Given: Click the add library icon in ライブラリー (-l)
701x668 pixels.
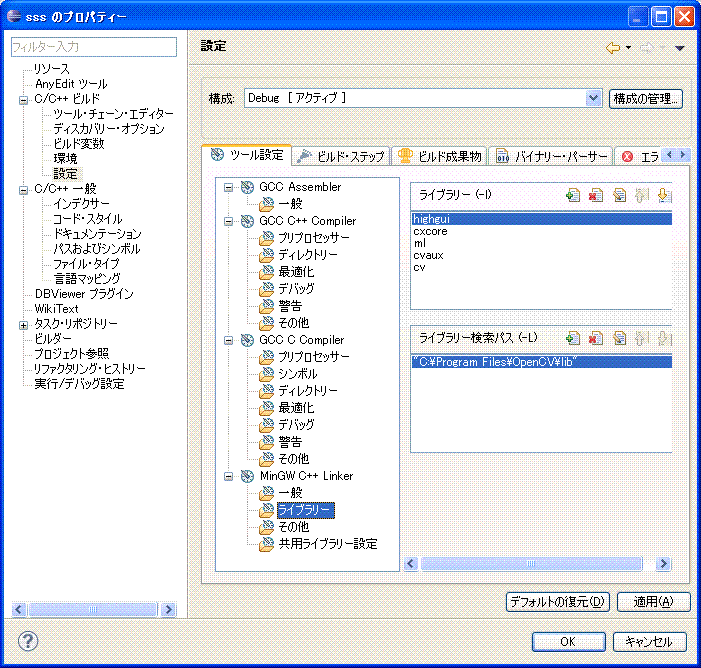Looking at the screenshot, I should 573,195.
